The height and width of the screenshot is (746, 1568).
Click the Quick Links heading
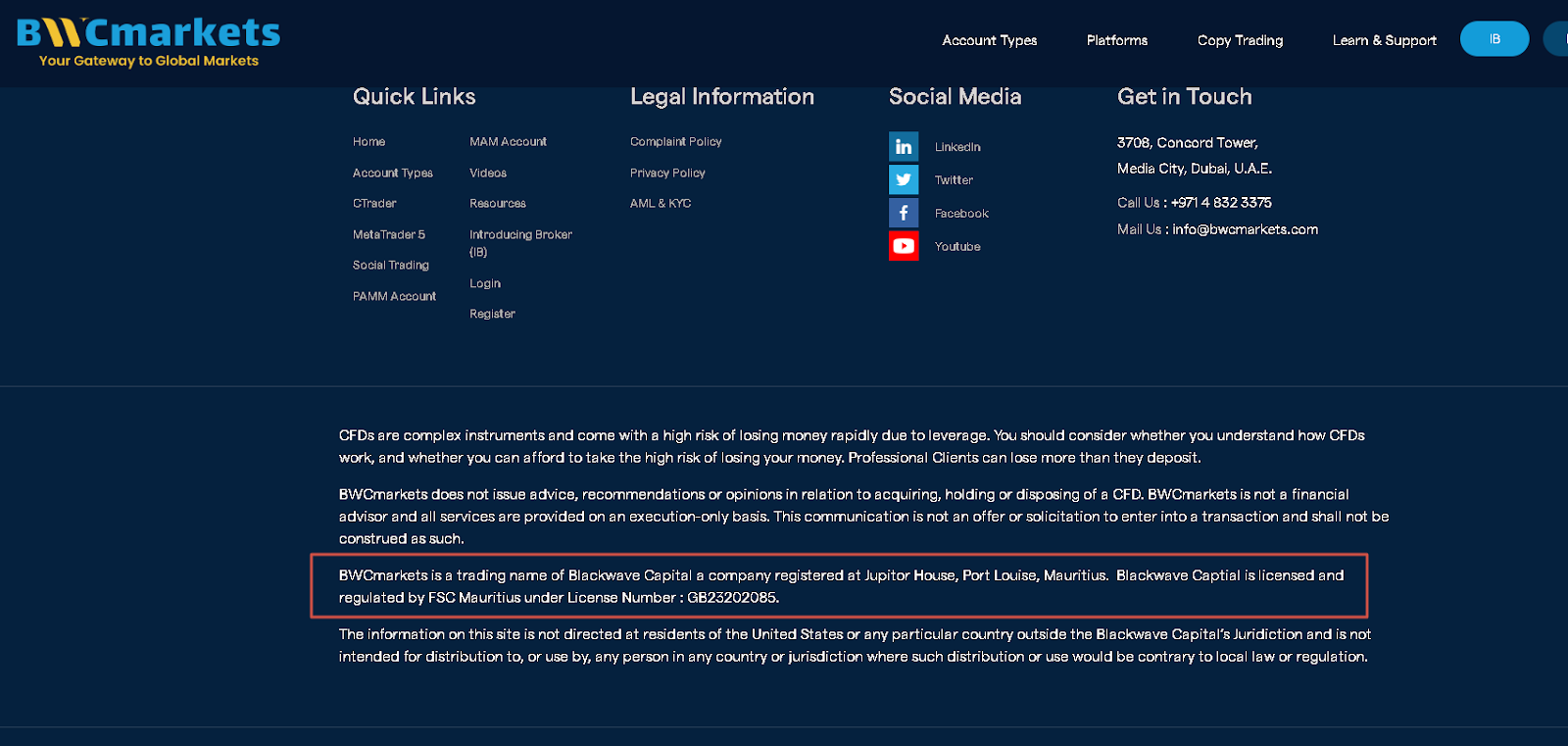coord(414,96)
